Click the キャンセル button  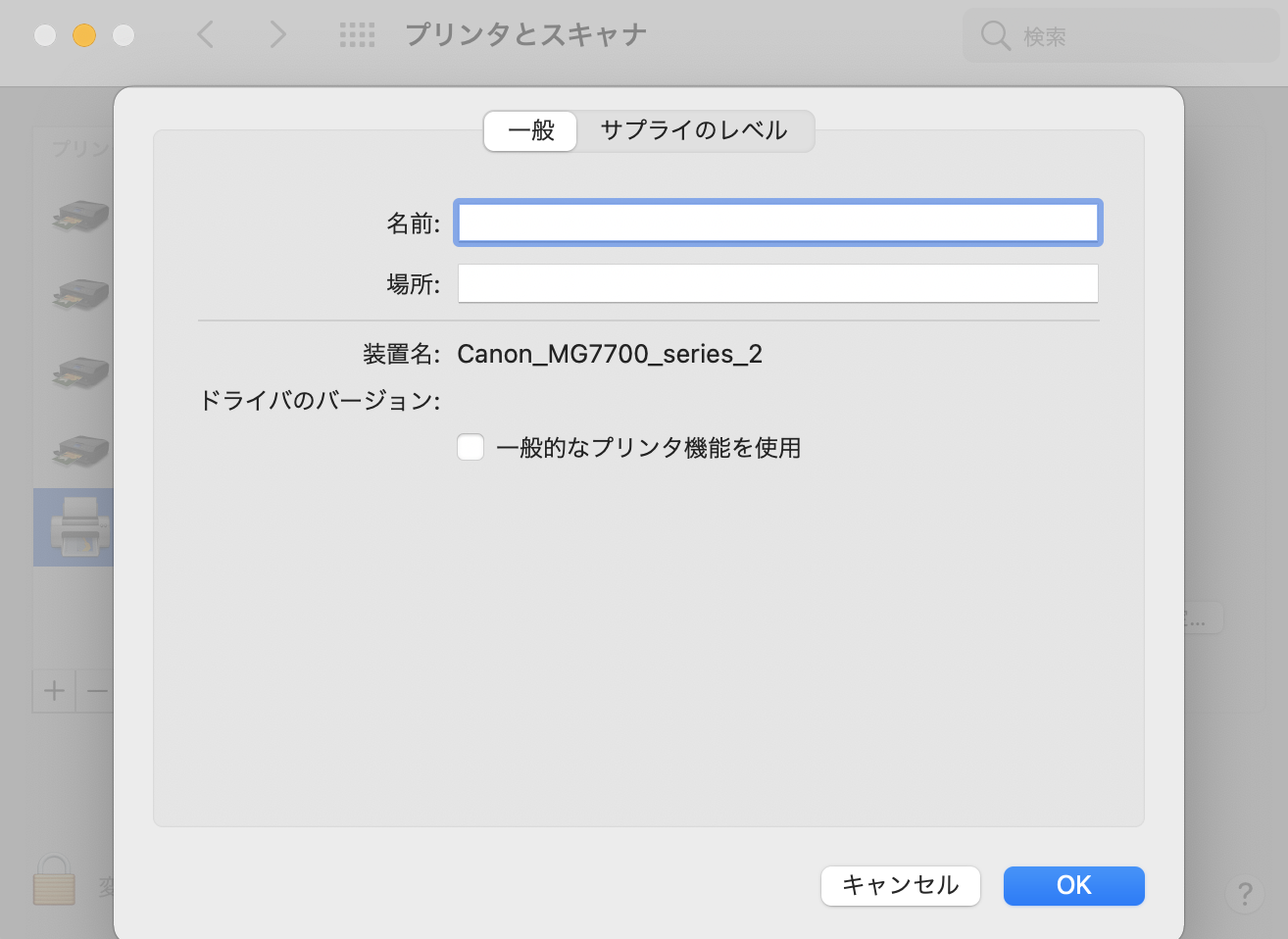[900, 885]
